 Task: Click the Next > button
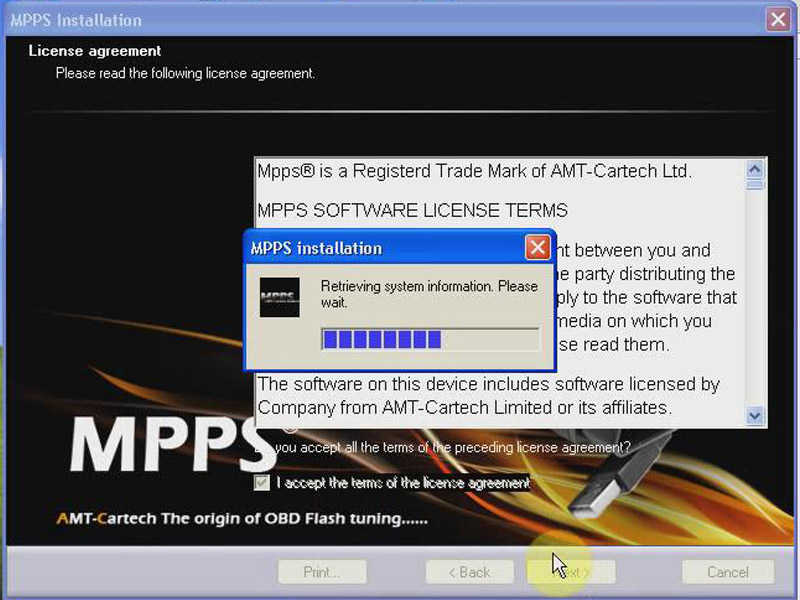tap(571, 572)
